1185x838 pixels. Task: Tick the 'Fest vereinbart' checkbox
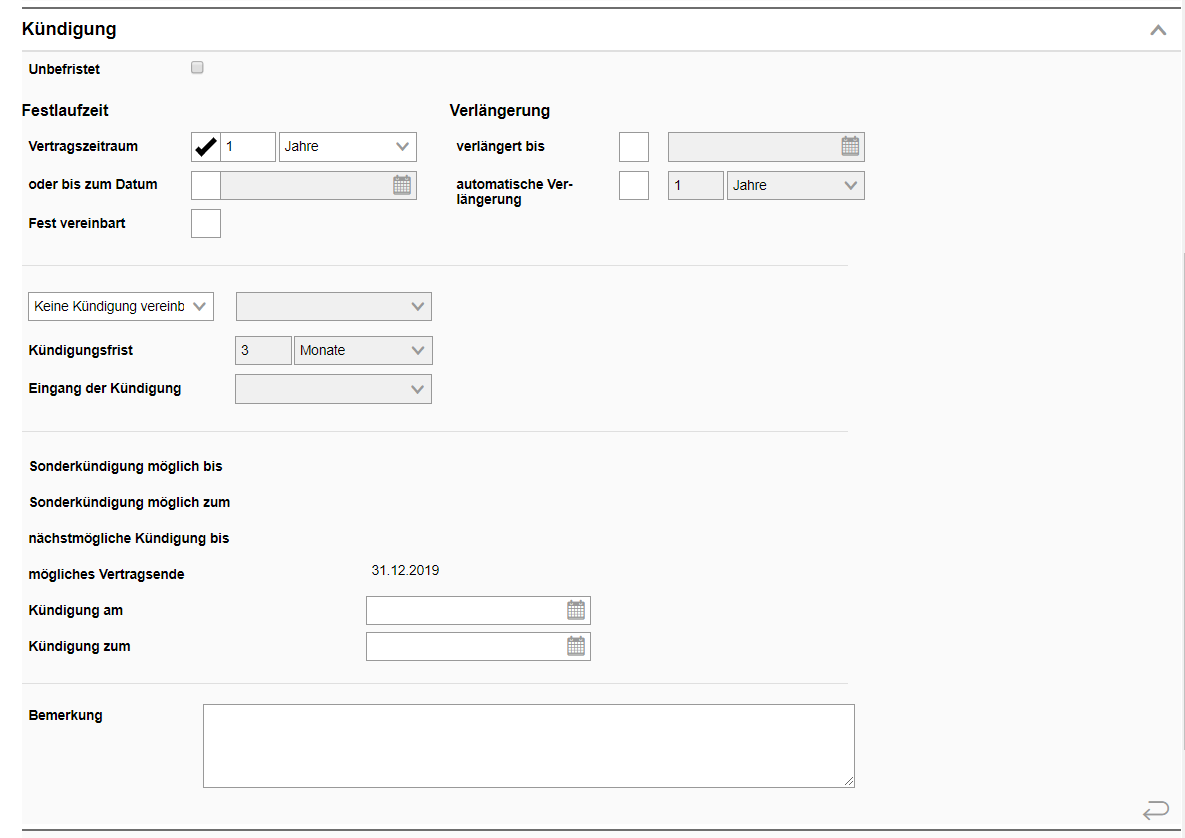coord(205,223)
